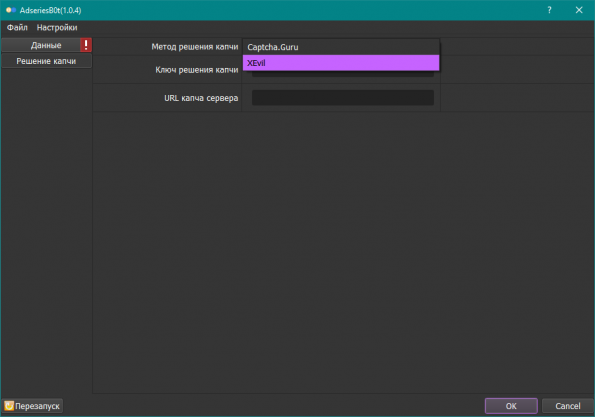
Task: Choose the highlighted XEvil option
Action: pos(341,63)
